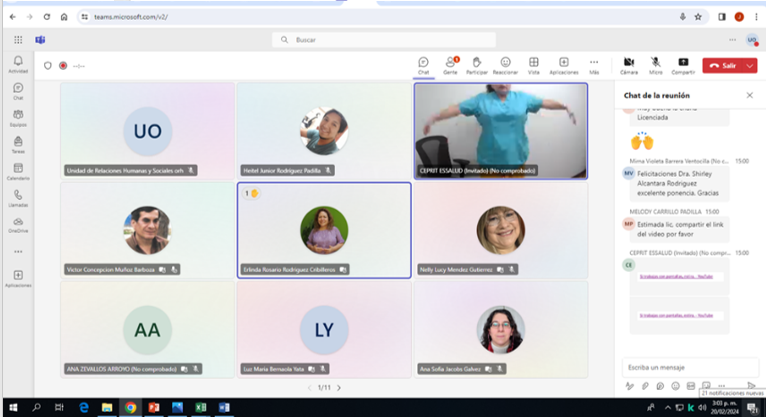Click the Teams logo icon
The width and height of the screenshot is (766, 417).
40,40
